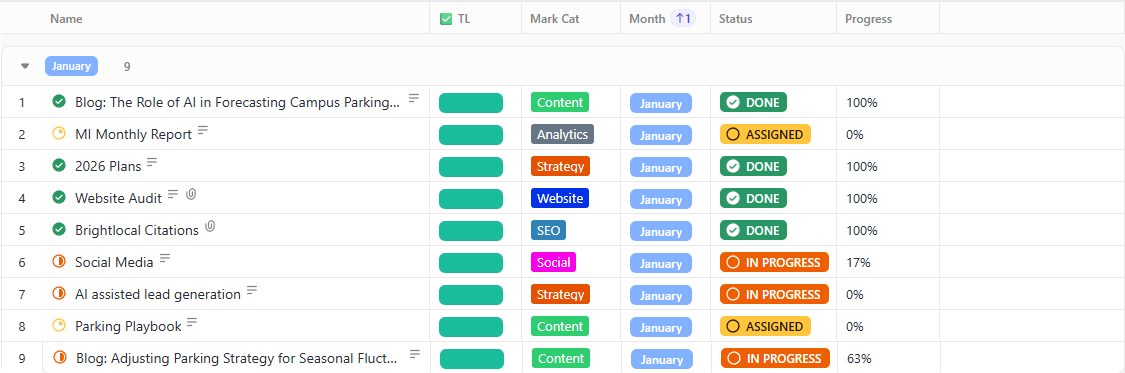Open DONE status dropdown for 2026 Plans
This screenshot has height=373, width=1125.
753,166
